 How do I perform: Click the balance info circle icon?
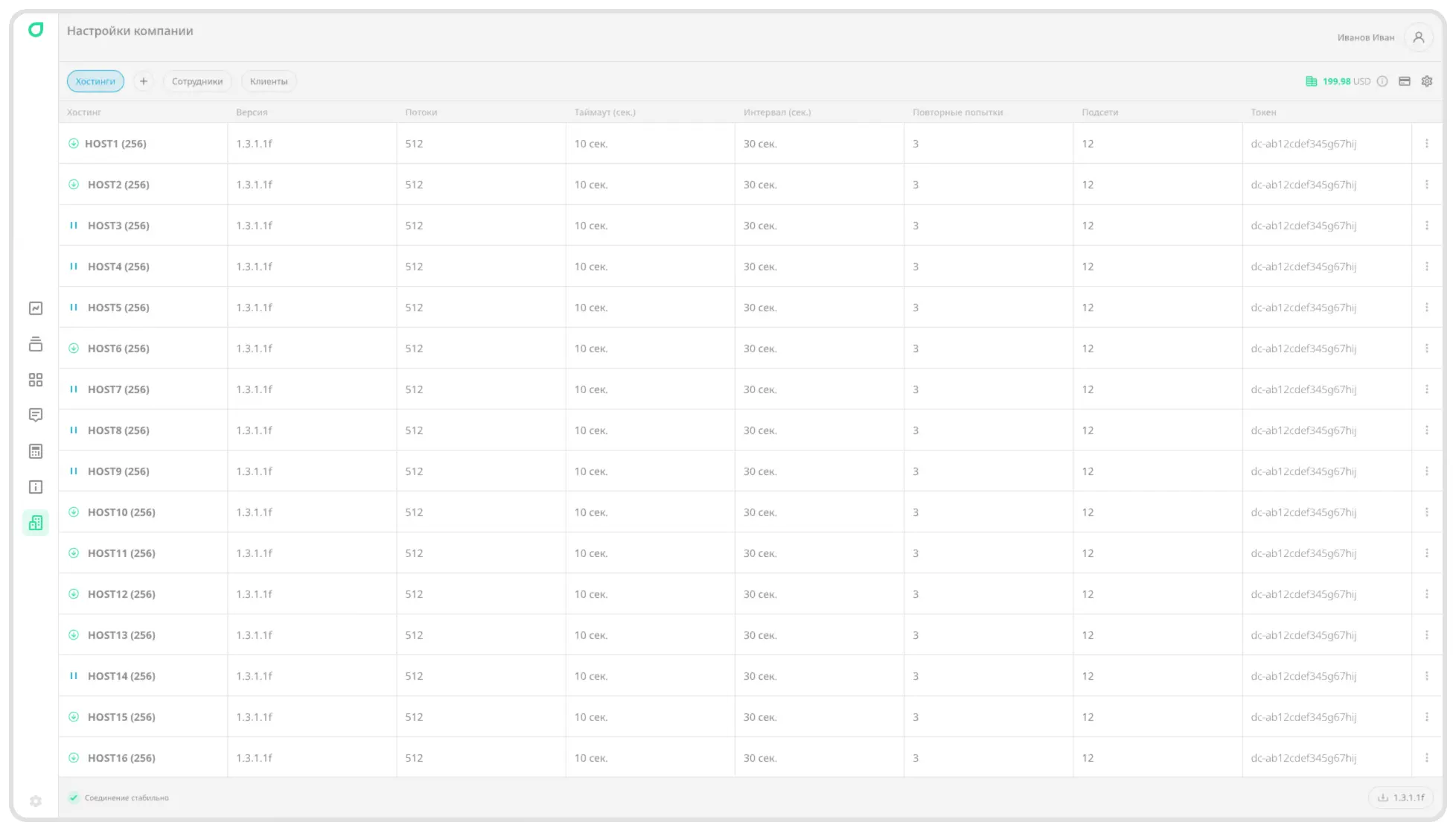[1382, 81]
